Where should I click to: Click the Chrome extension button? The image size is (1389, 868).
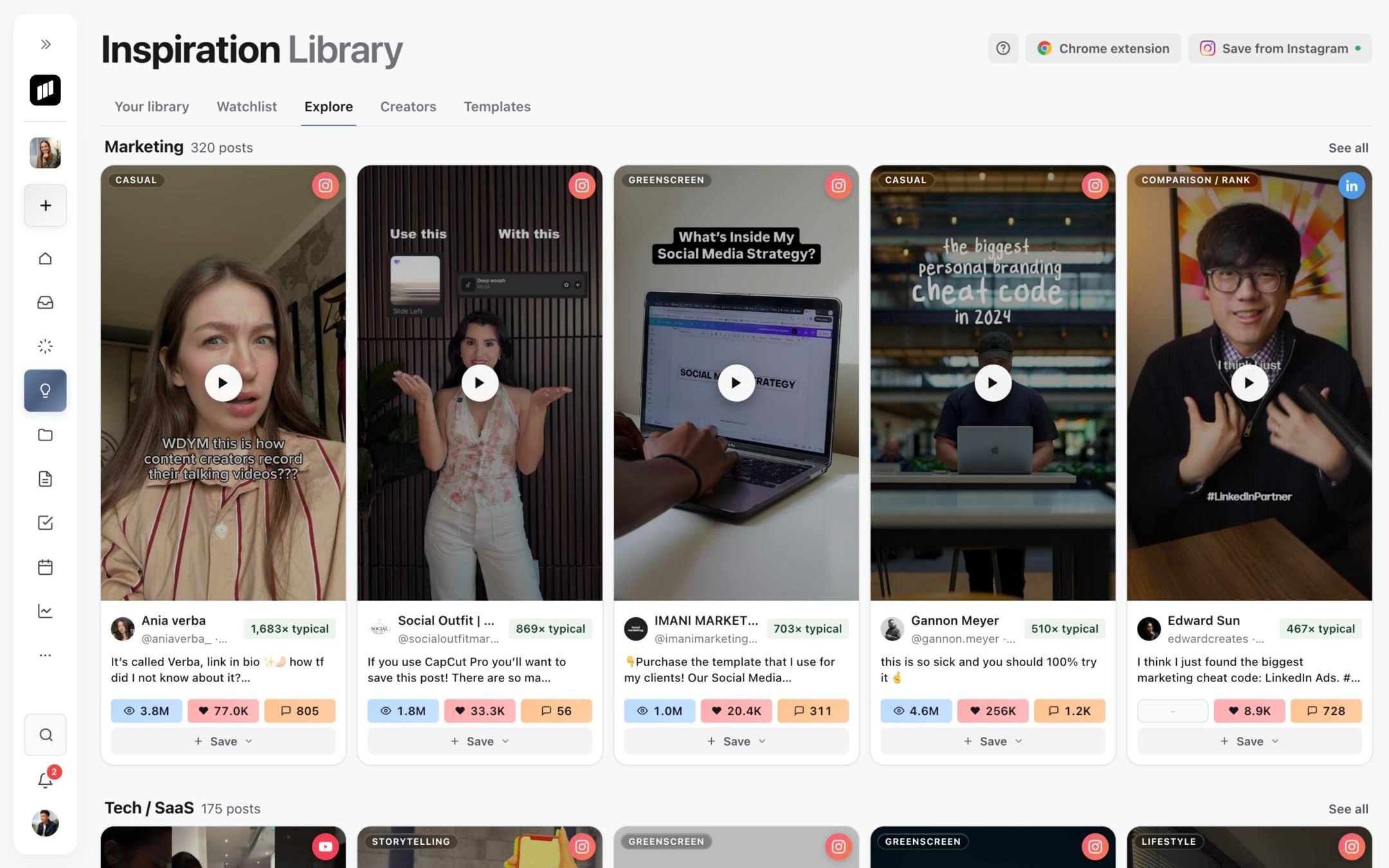(x=1103, y=48)
